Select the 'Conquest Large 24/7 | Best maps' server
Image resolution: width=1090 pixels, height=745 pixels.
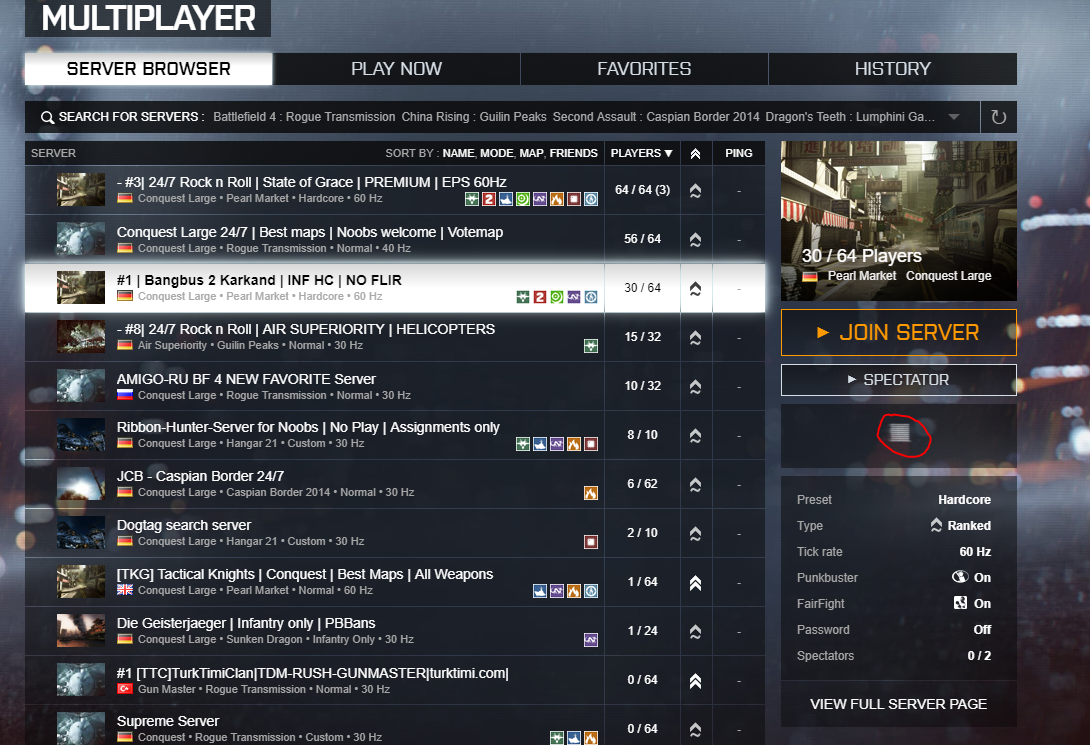(x=395, y=238)
